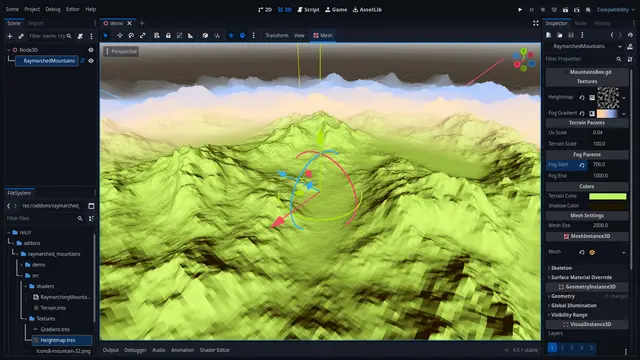Save the edited resource in the Inspector

(x=571, y=35)
